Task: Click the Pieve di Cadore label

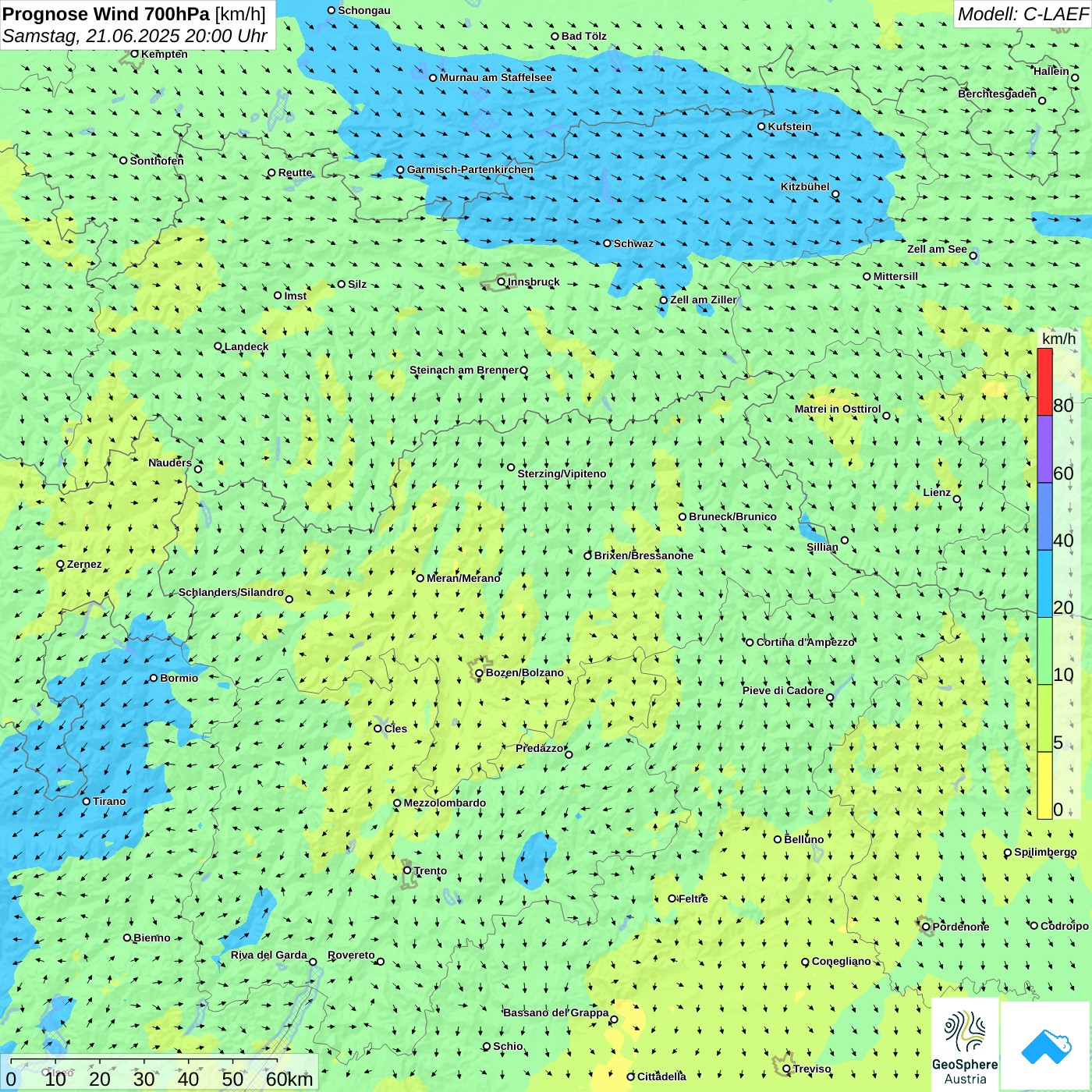Action: 783,690
